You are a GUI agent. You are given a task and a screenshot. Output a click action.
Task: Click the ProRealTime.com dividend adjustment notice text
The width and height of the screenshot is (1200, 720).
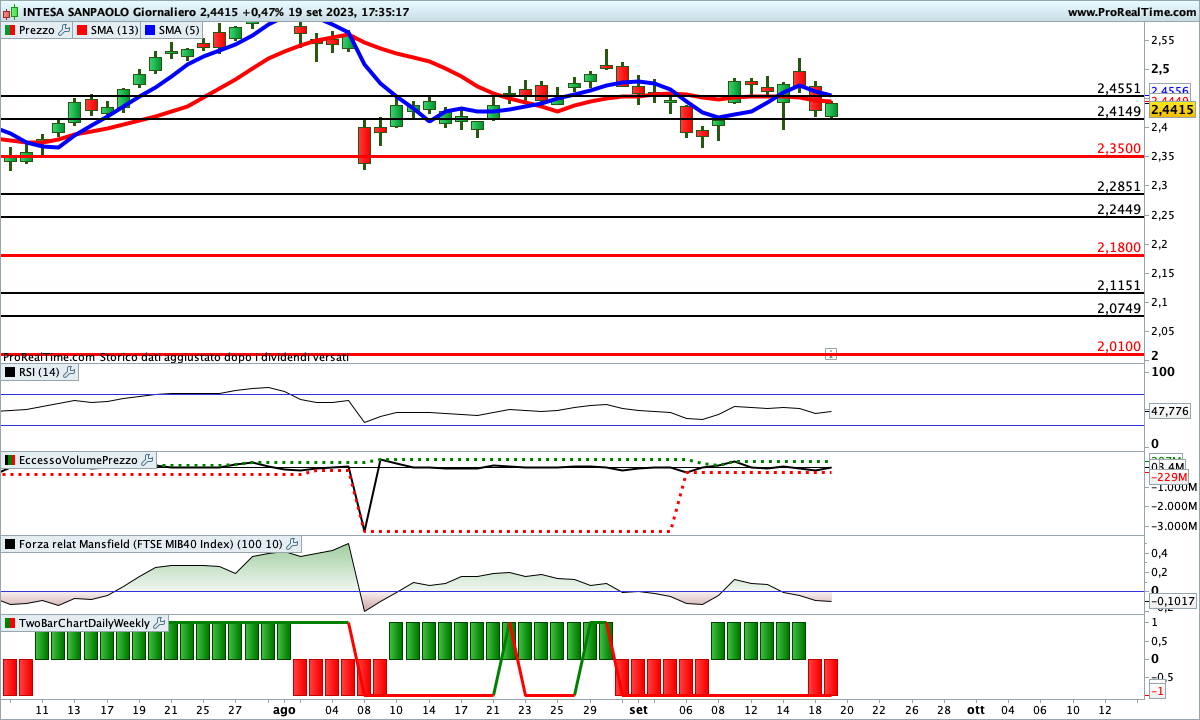[x=175, y=357]
